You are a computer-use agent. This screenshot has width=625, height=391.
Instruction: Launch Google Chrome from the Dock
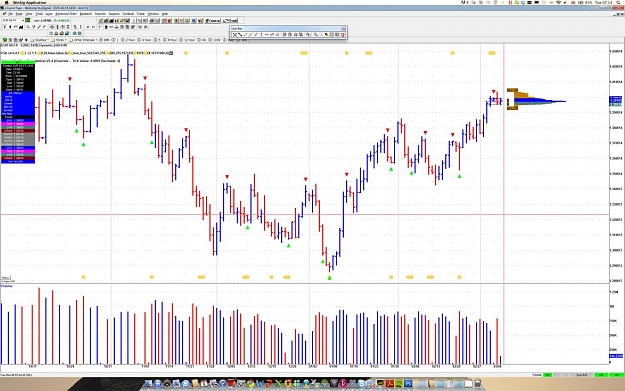coord(251,384)
